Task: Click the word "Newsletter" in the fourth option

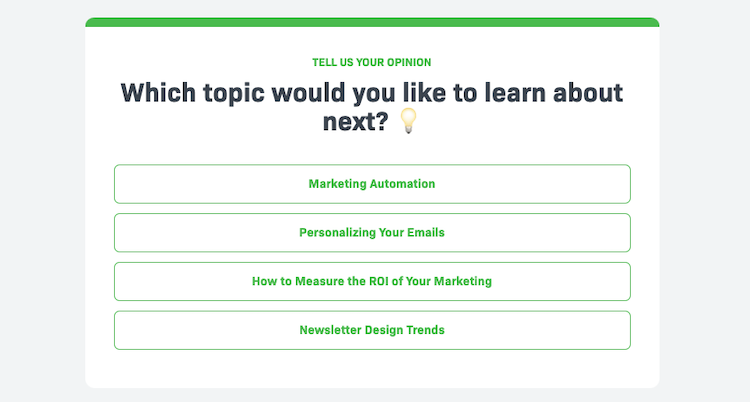Action: click(330, 330)
